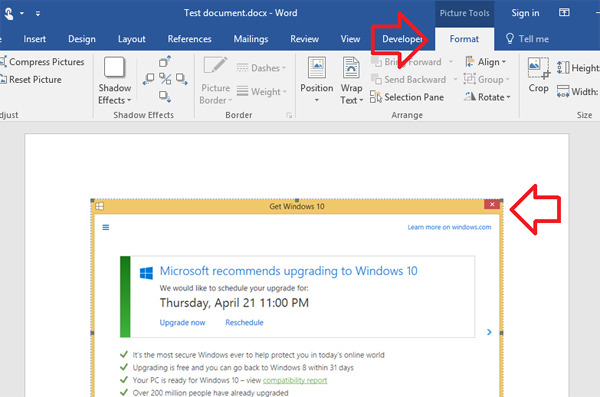Screen dimensions: 600x397
Task: Open the Wrap Text menu
Action: 351,81
